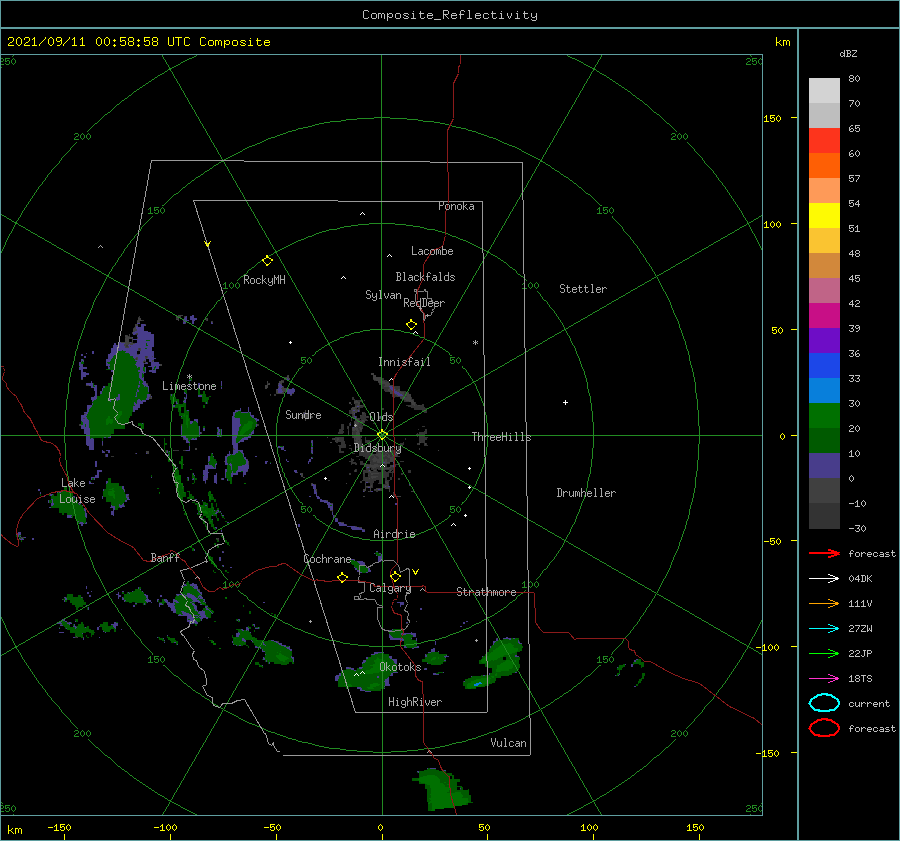Pick the green 22JP arrow symbol
This screenshot has height=841, width=900.
[824, 653]
